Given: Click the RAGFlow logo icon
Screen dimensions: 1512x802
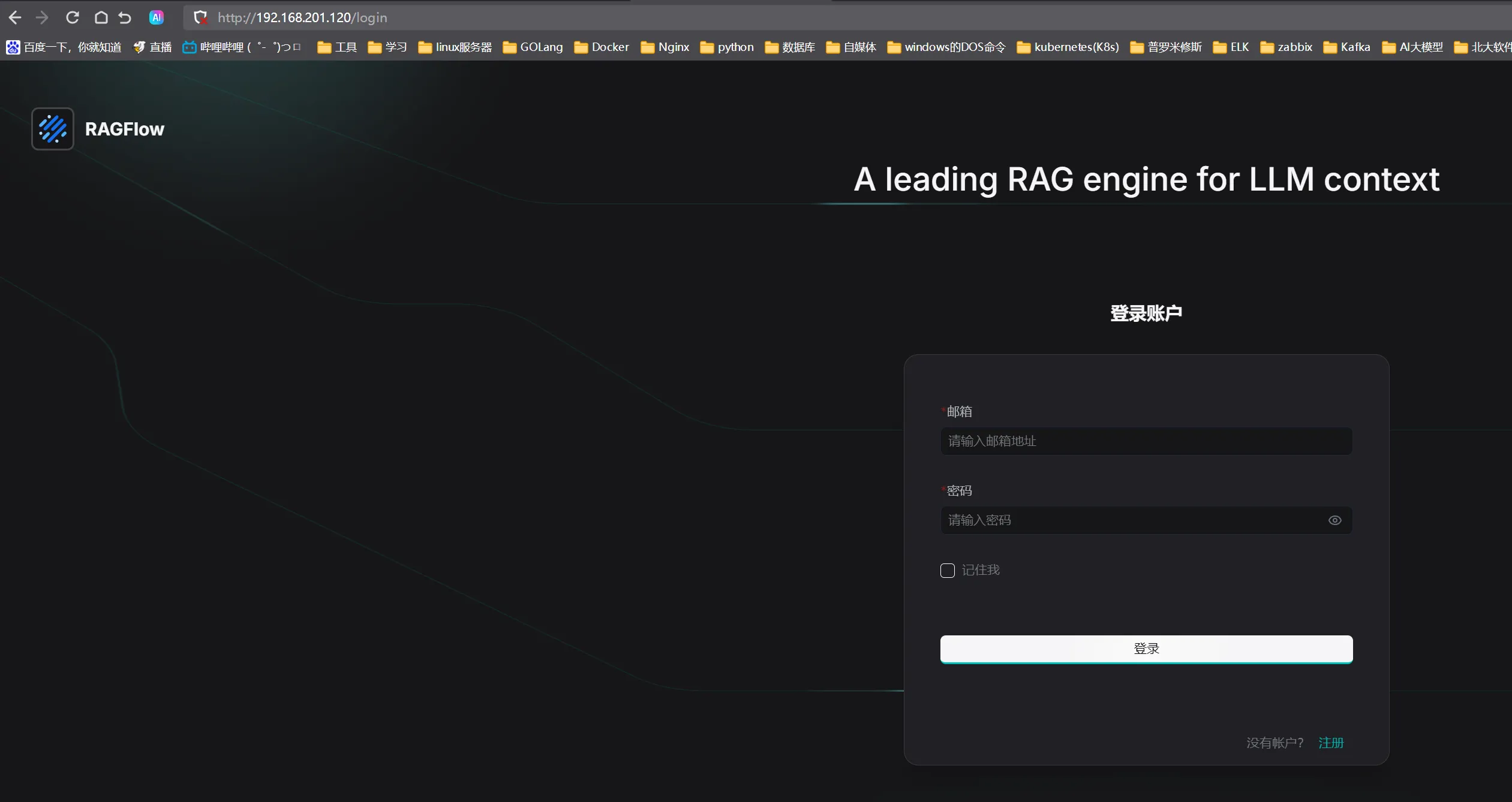Looking at the screenshot, I should (53, 129).
